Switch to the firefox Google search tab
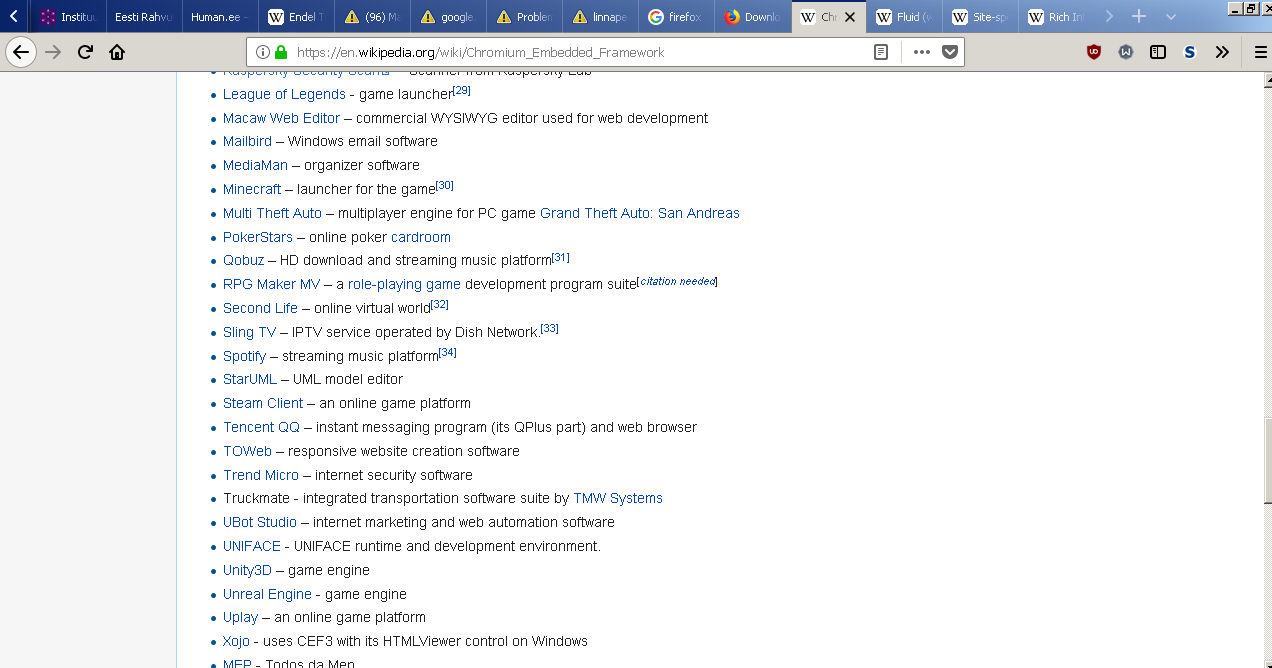 tap(676, 17)
